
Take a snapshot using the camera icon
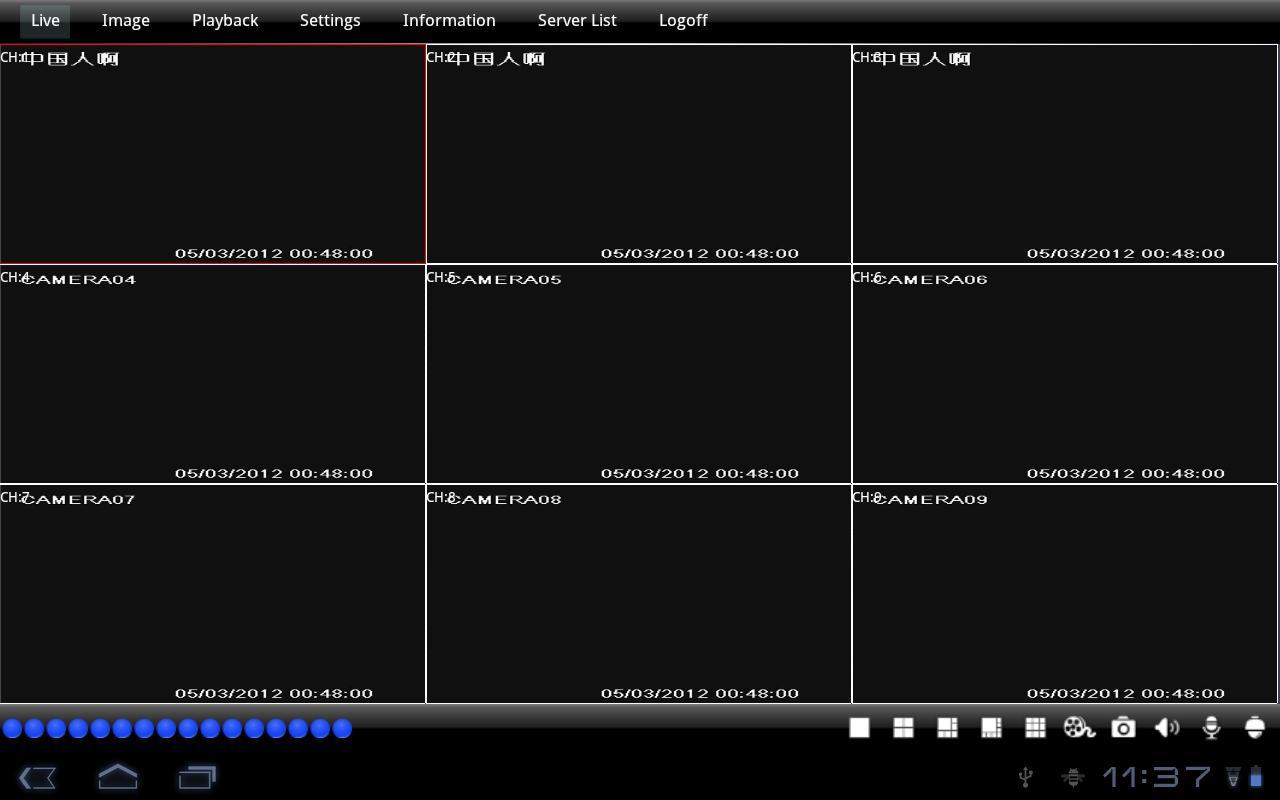point(1123,727)
